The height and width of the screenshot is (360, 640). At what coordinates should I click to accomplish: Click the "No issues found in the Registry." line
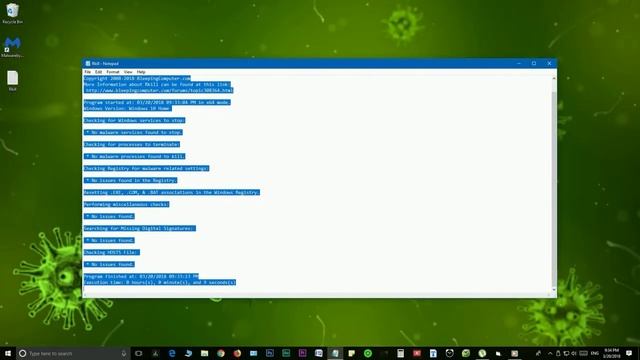[x=131, y=180]
